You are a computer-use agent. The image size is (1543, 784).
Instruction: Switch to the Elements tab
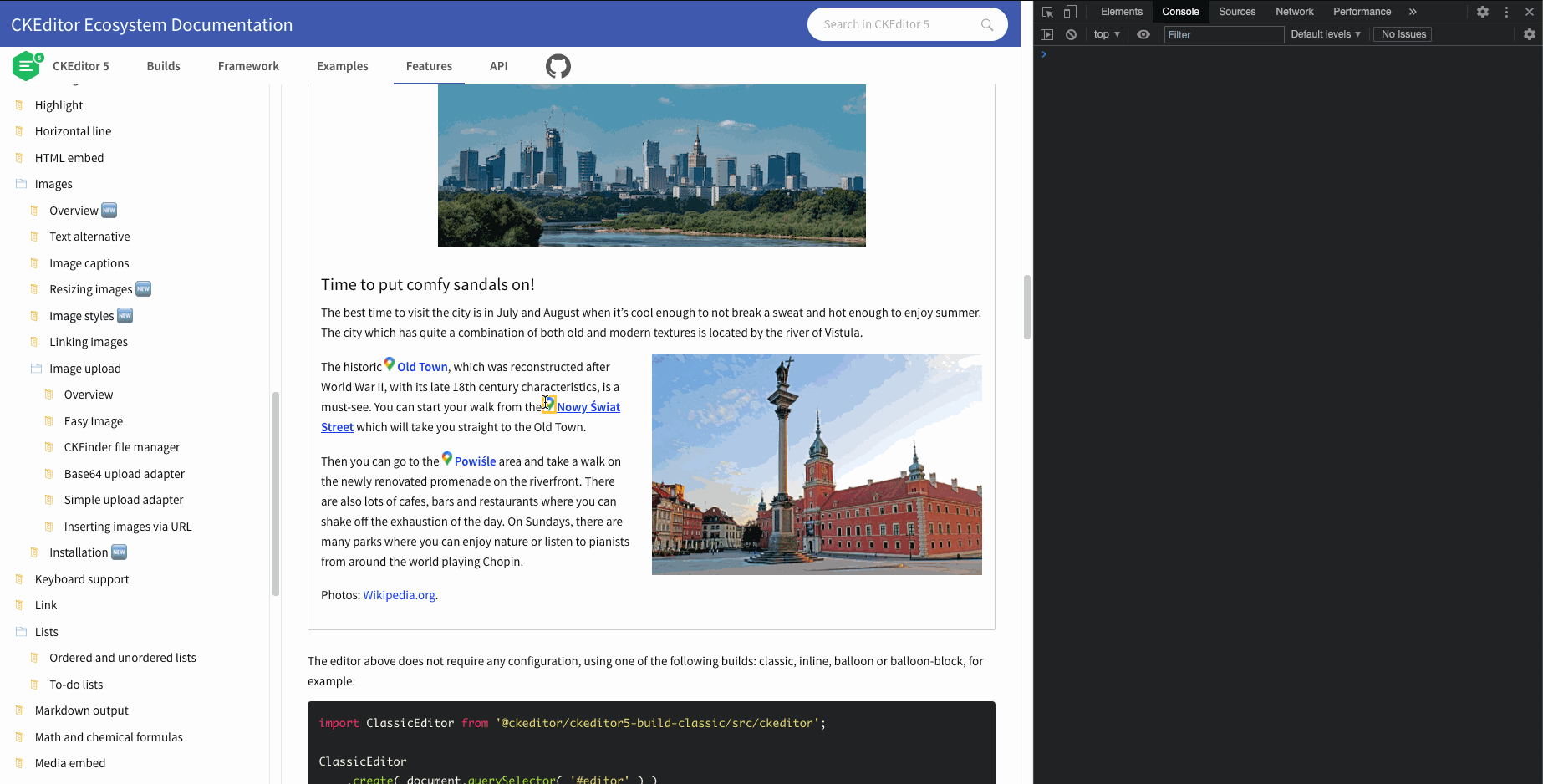pyautogui.click(x=1122, y=12)
